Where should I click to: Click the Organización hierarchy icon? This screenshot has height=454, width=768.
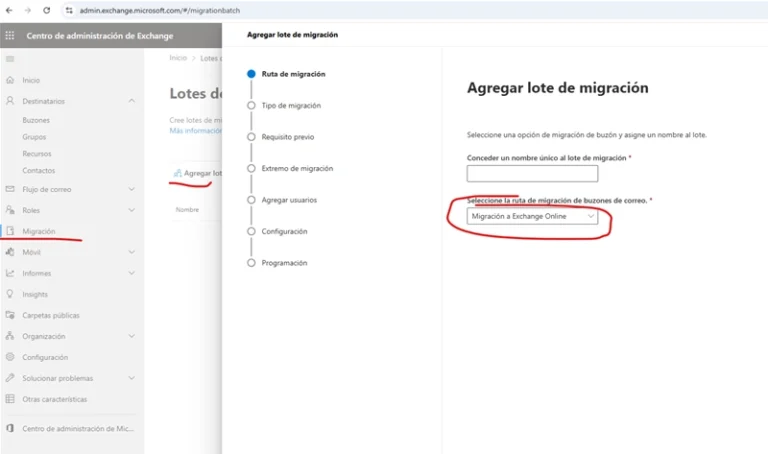pos(10,336)
